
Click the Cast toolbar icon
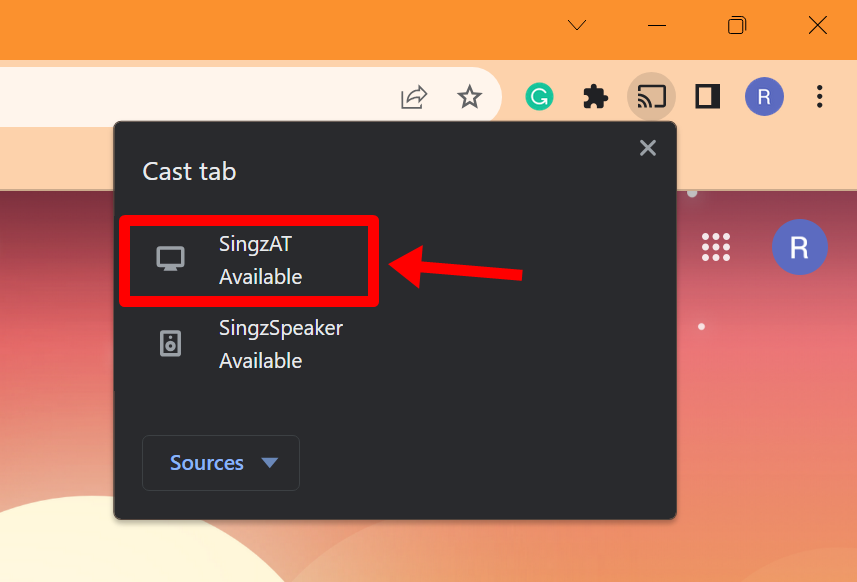[x=651, y=97]
